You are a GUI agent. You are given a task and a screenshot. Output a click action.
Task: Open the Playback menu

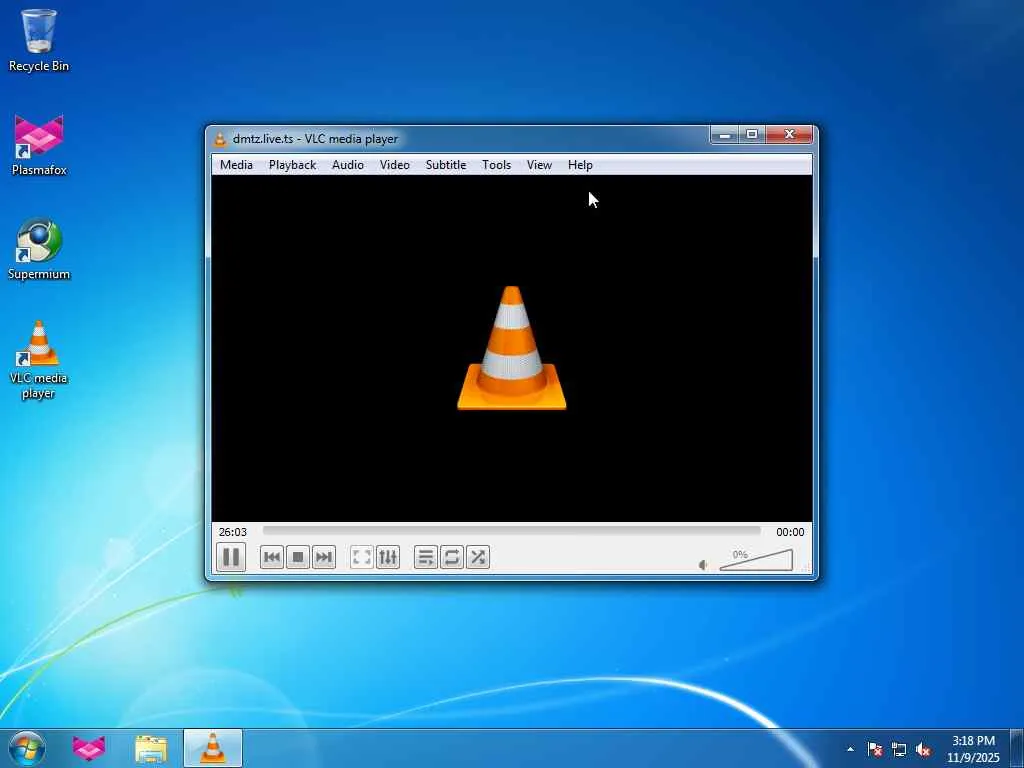[x=293, y=165]
